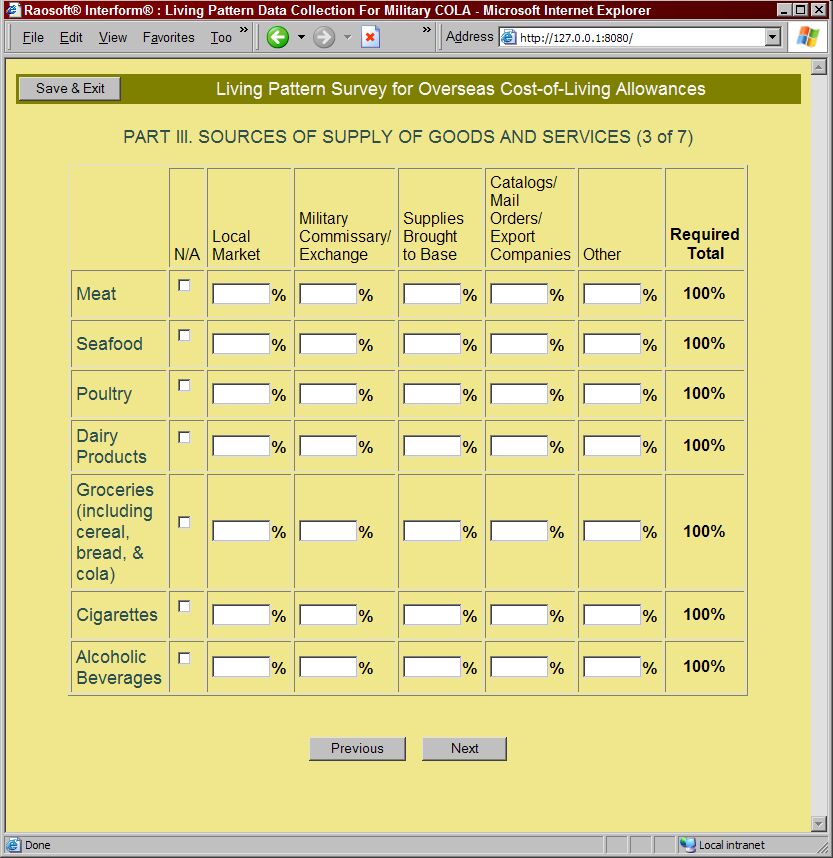Click Dairy Products Other percent field

[x=612, y=446]
